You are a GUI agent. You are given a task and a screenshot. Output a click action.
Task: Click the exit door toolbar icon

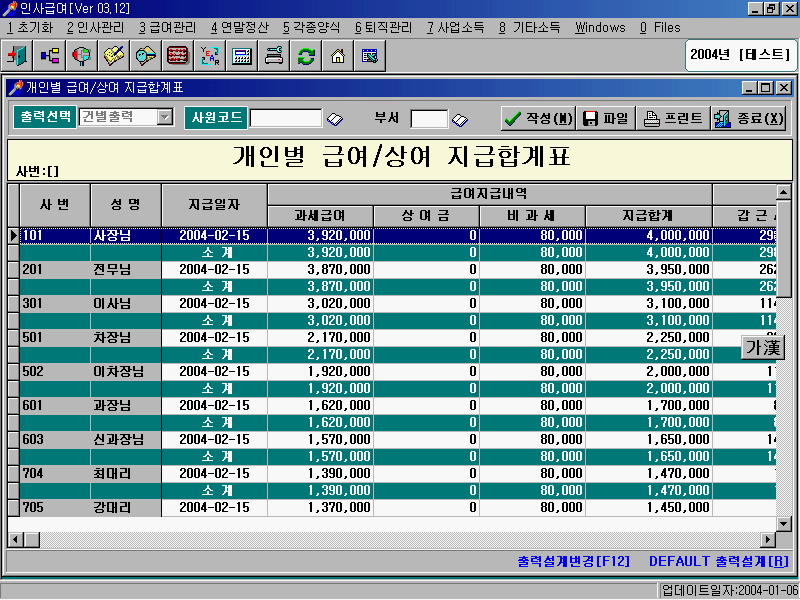click(x=18, y=56)
